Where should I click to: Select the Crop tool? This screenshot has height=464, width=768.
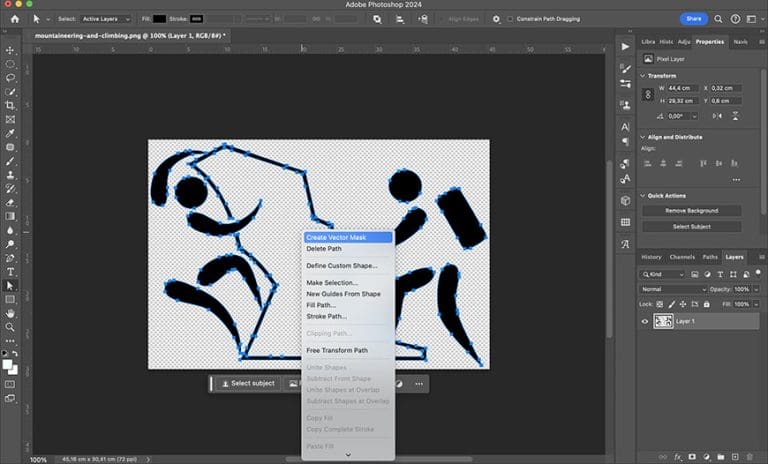point(10,105)
